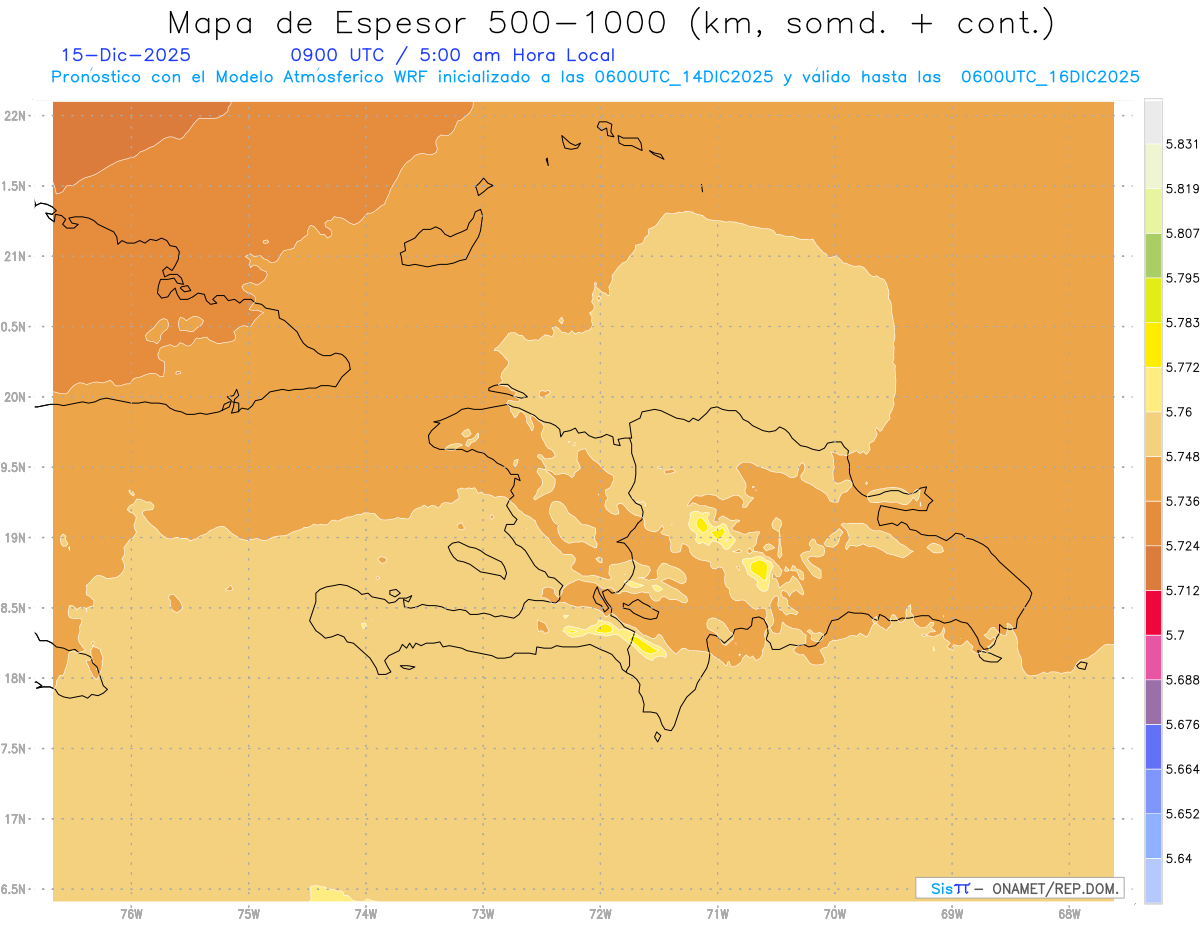This screenshot has height=927, width=1200.
Task: Click the legend value '5.664'
Action: [1182, 769]
